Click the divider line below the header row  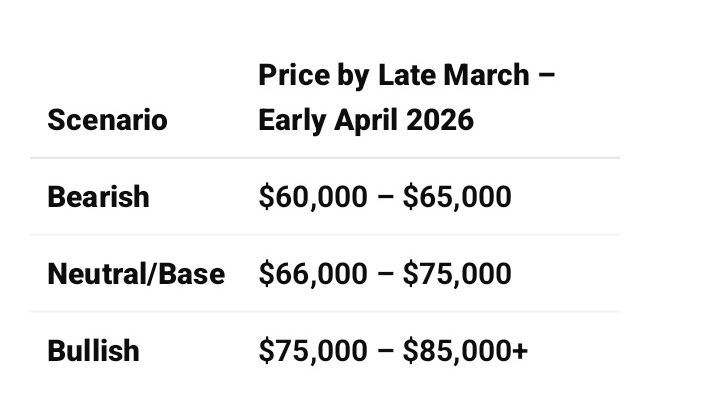pos(325,158)
